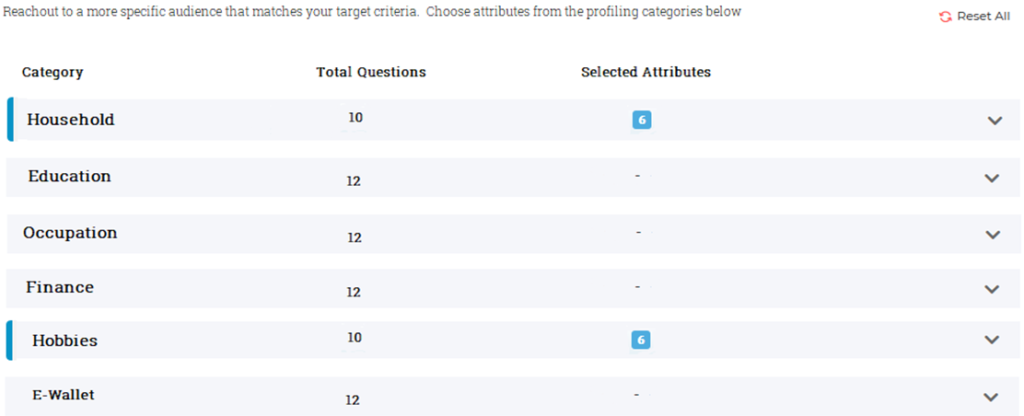Select the Hobbies category name

65,340
